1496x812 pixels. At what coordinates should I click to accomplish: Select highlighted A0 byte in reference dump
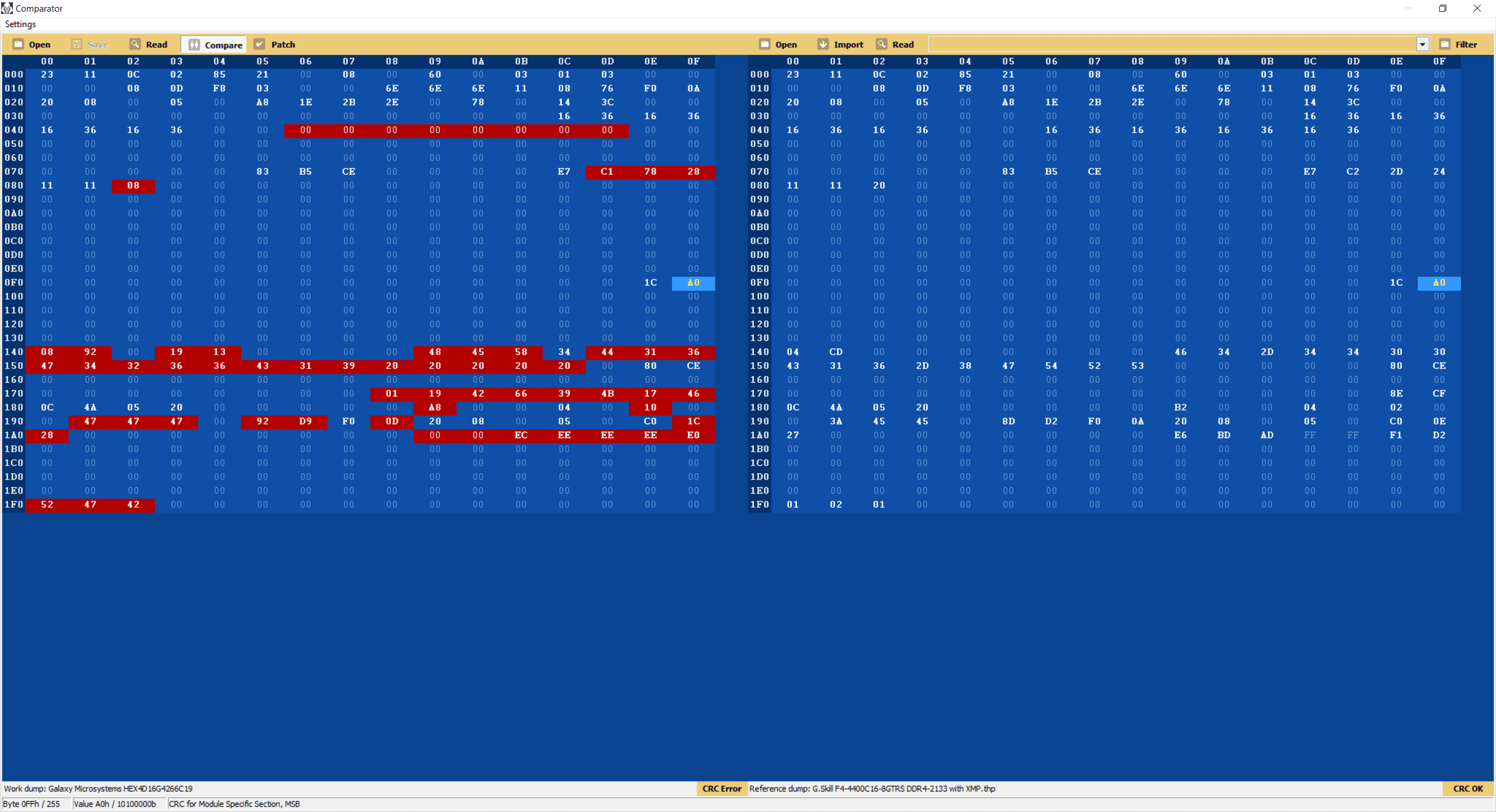1439,283
